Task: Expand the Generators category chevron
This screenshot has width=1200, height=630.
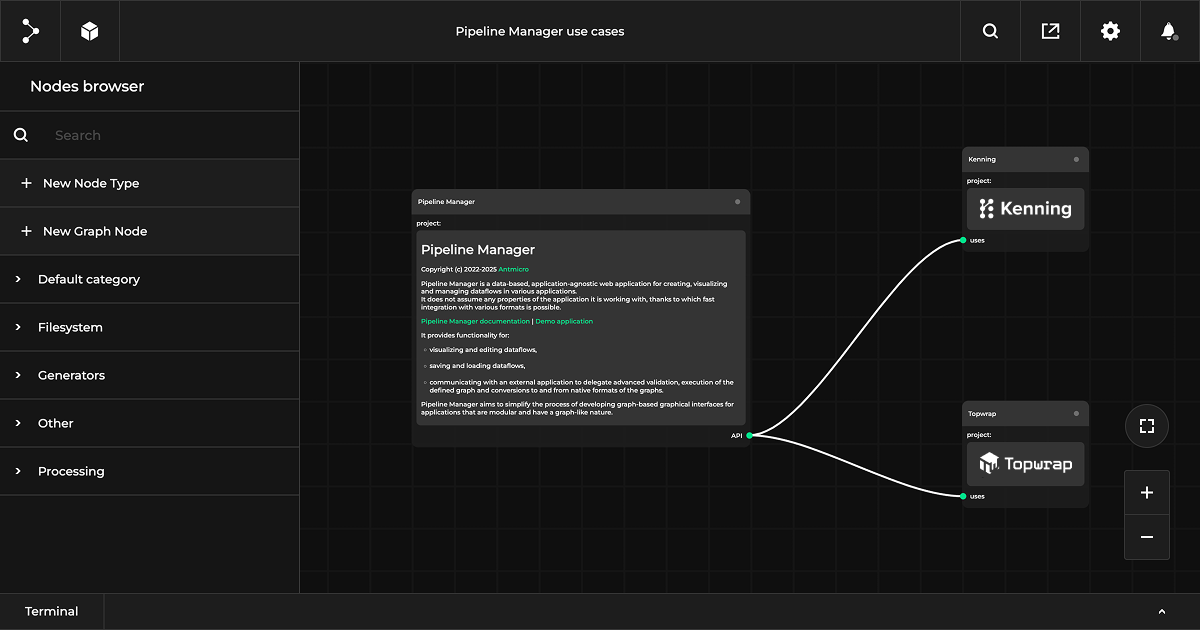Action: tap(18, 375)
